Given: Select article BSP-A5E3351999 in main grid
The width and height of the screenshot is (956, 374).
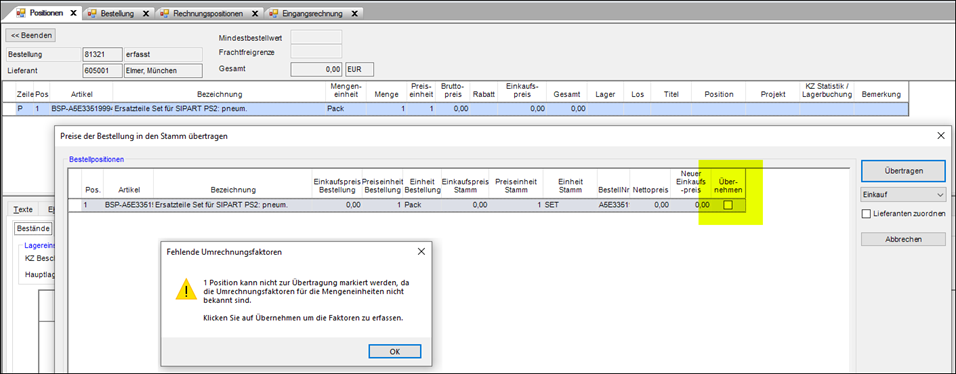Looking at the screenshot, I should tap(82, 109).
